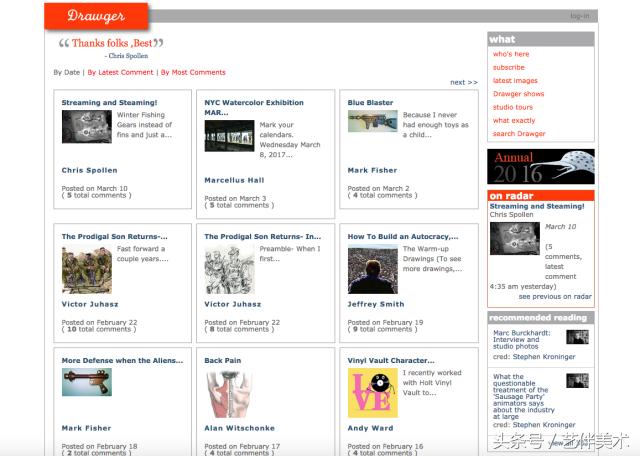Click NYC Watercolor Exhibition thumbnail
This screenshot has width=640, height=456.
coord(229,136)
